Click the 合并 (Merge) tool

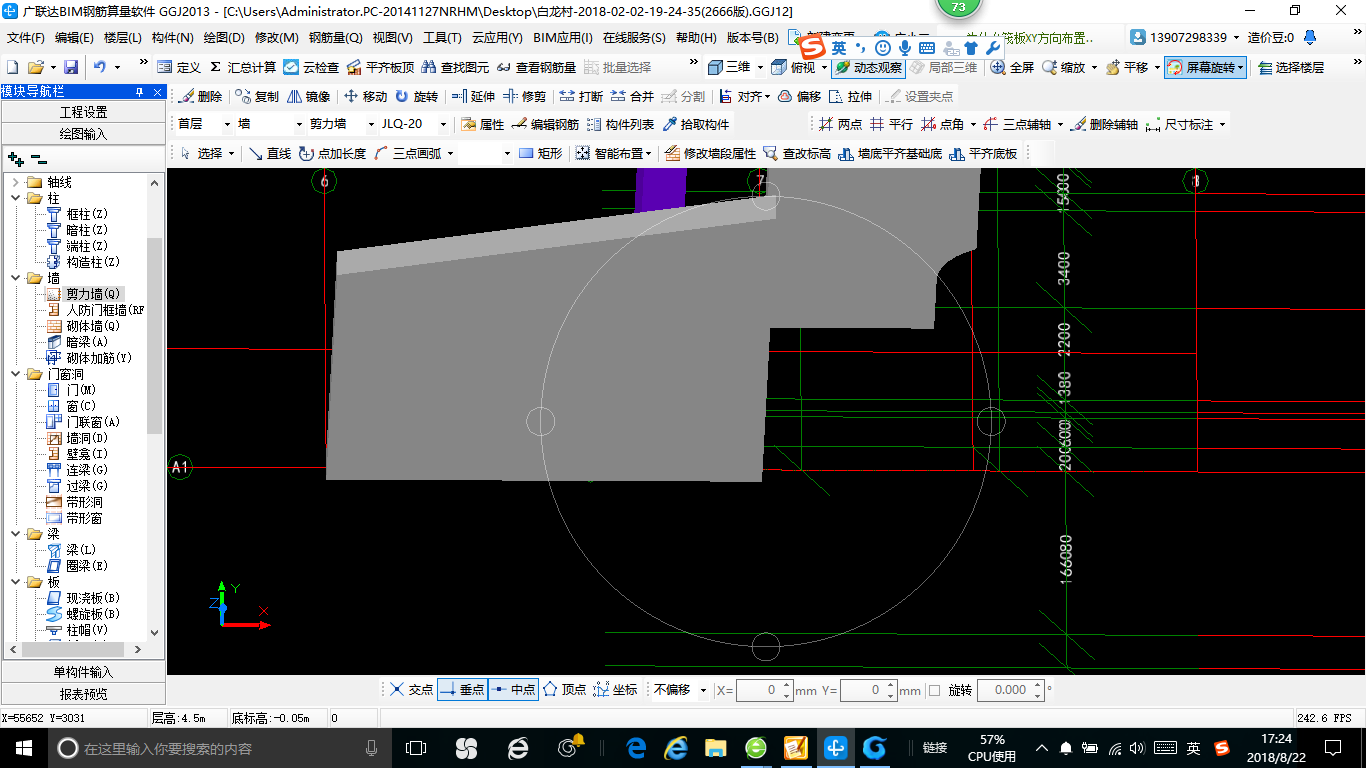[632, 97]
